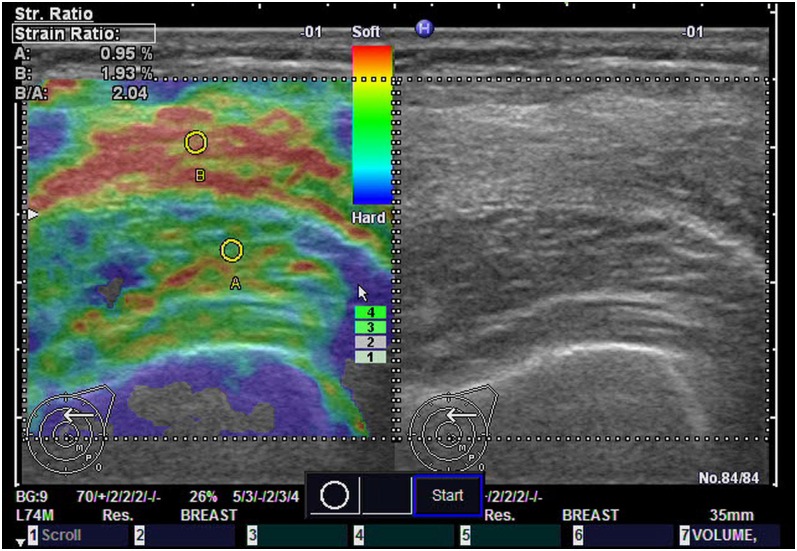Image resolution: width=797 pixels, height=551 pixels.
Task: Click the empty button next to the circle ROI
Action: coord(386,495)
